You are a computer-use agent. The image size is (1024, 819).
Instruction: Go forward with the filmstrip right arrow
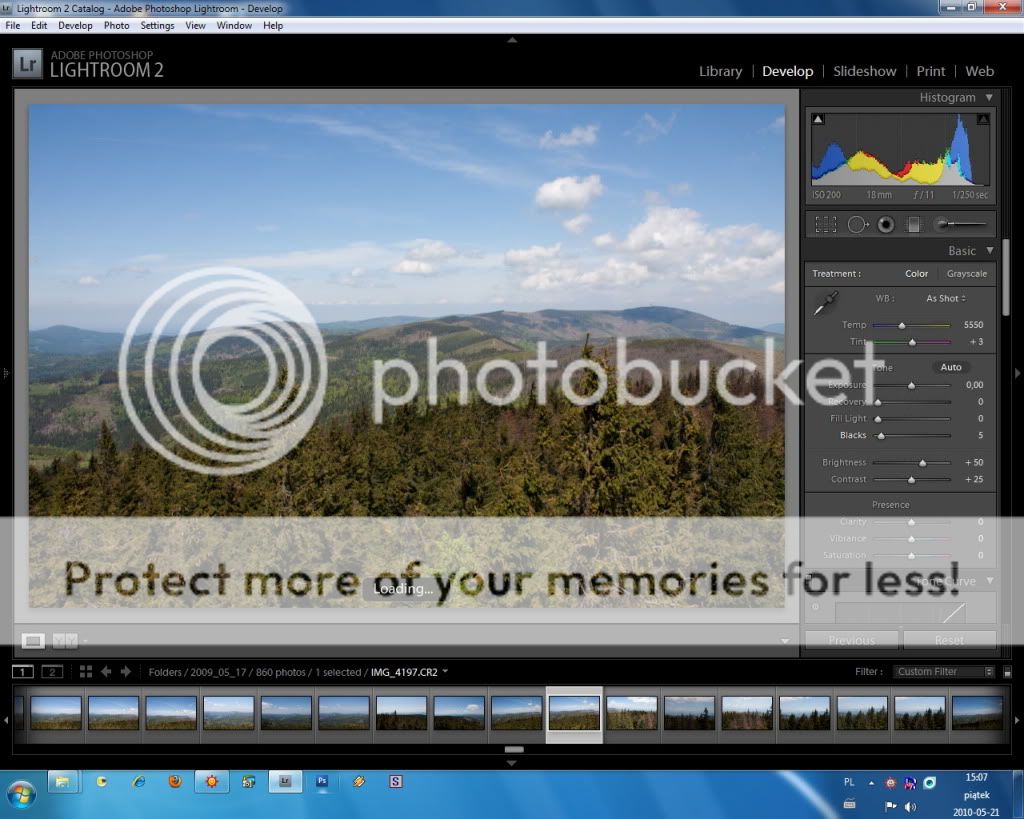point(126,671)
